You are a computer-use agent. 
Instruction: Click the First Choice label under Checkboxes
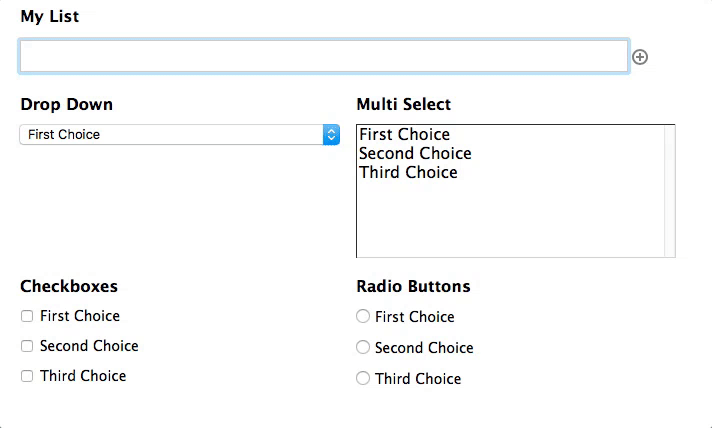80,316
